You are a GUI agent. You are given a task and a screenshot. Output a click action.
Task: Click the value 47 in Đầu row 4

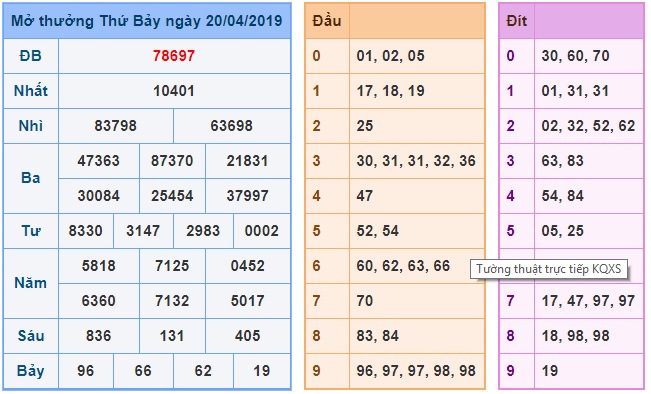pyautogui.click(x=365, y=196)
